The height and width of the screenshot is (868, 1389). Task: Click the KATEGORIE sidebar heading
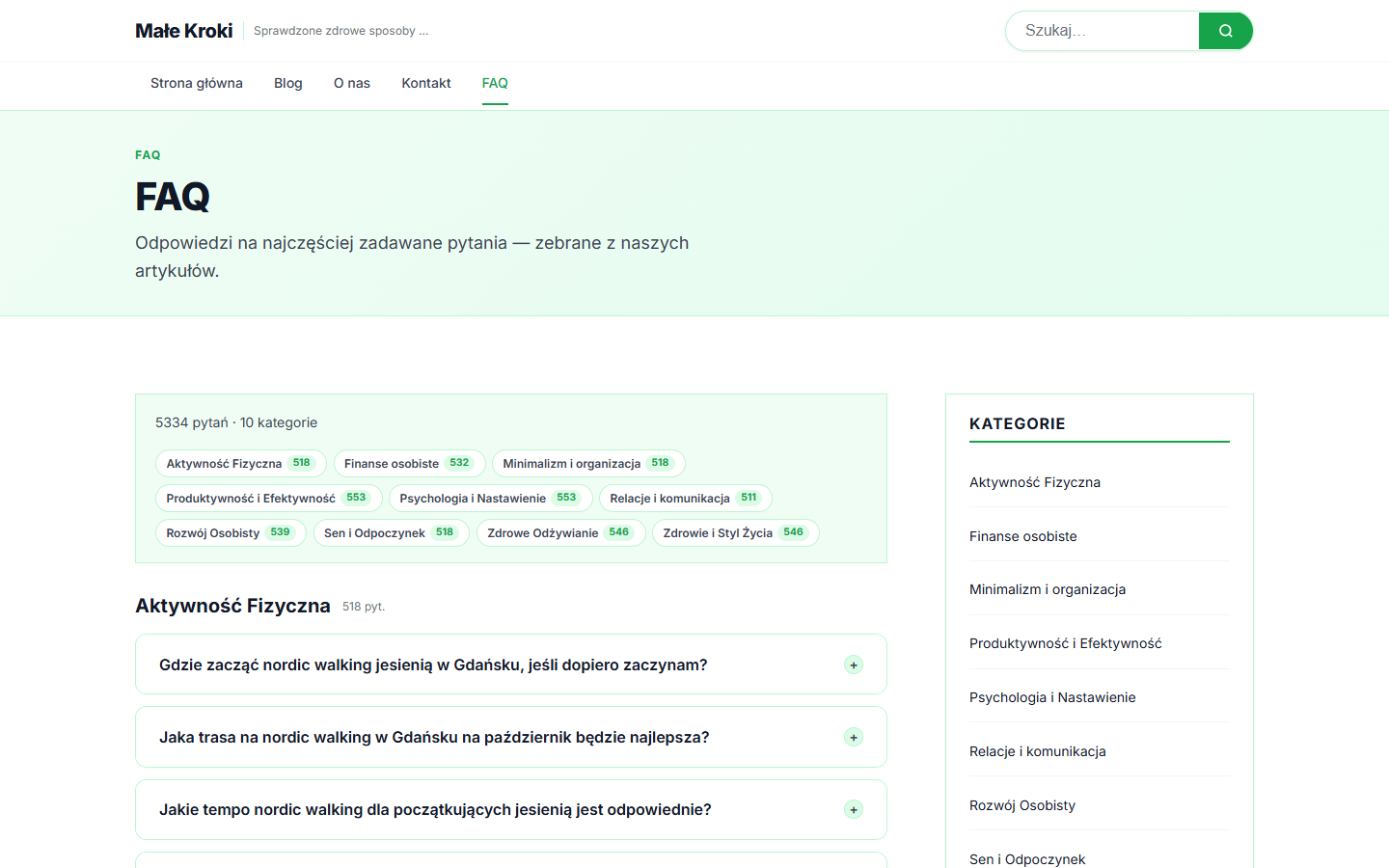(x=1018, y=423)
